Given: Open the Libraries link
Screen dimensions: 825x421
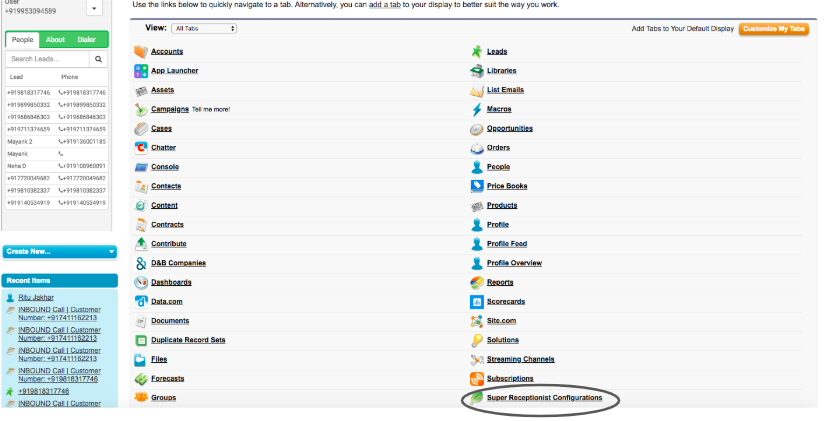Looking at the screenshot, I should pos(501,71).
